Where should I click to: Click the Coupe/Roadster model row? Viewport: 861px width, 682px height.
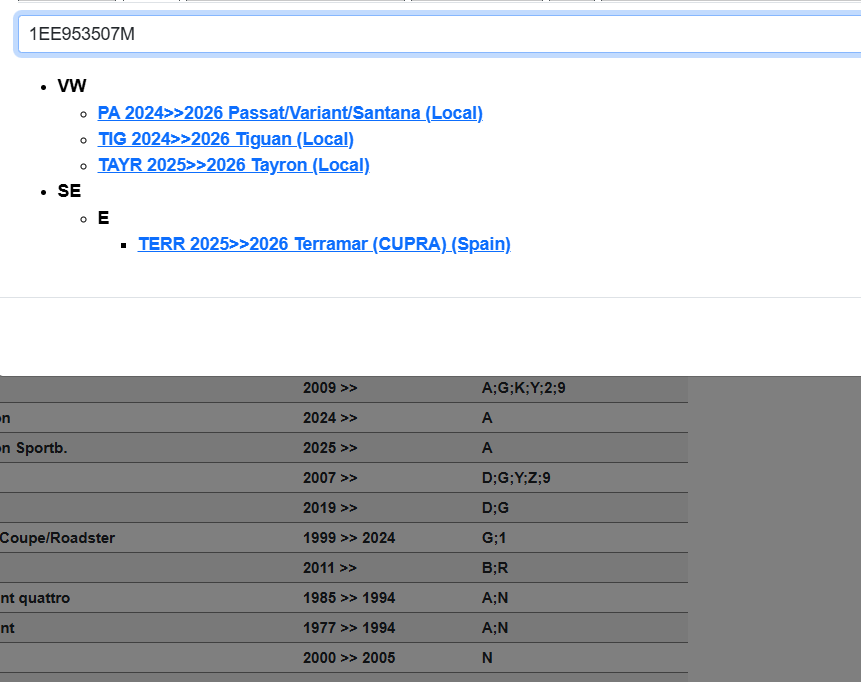[58, 538]
